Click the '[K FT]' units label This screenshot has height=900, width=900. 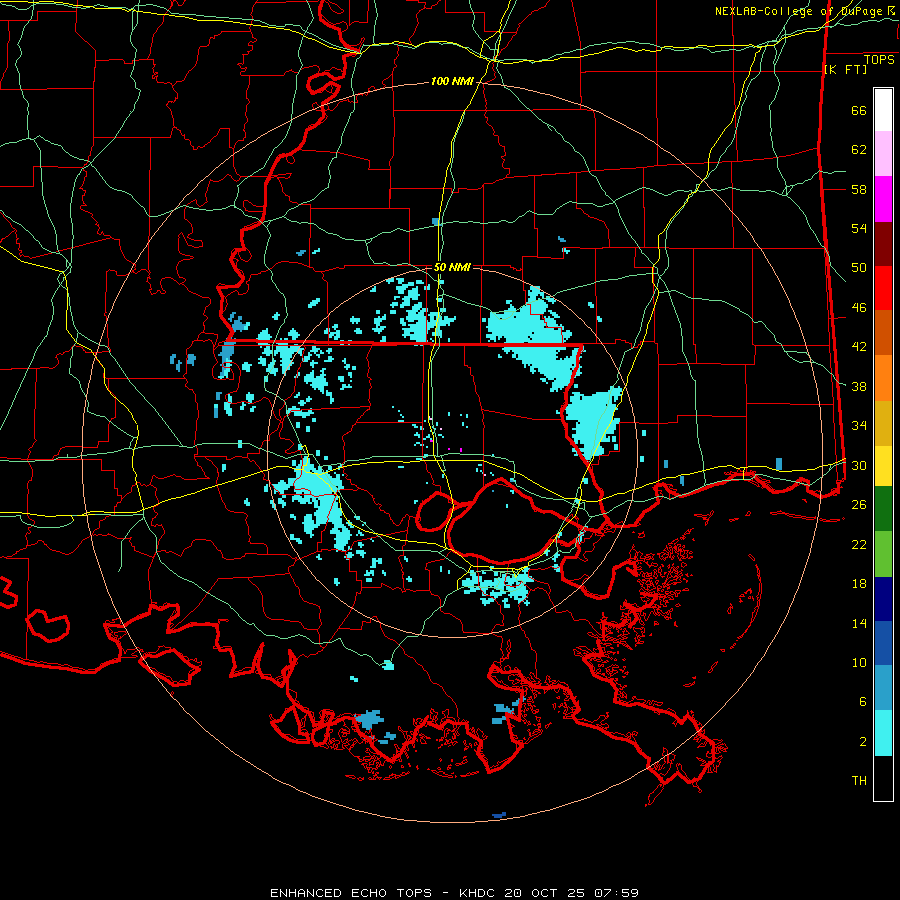pos(845,70)
